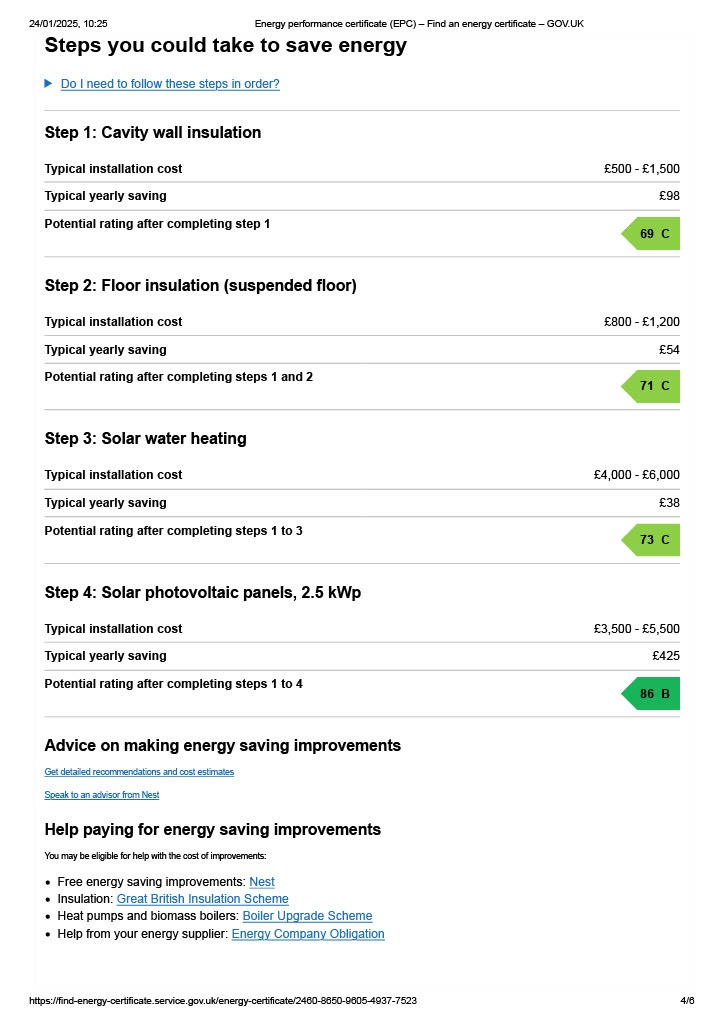Click the dark green 86 B rating badge
The height and width of the screenshot is (1024, 722).
click(x=653, y=694)
